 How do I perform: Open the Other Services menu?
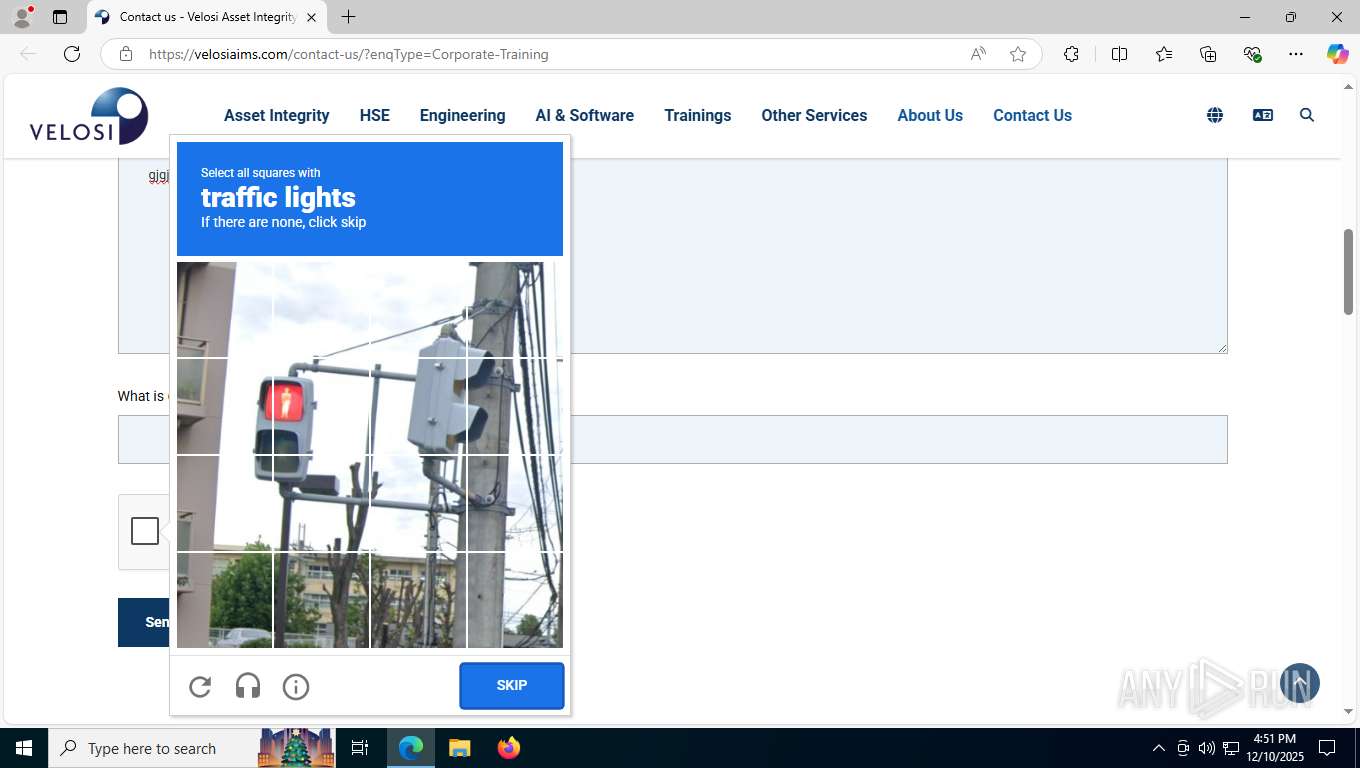click(814, 115)
